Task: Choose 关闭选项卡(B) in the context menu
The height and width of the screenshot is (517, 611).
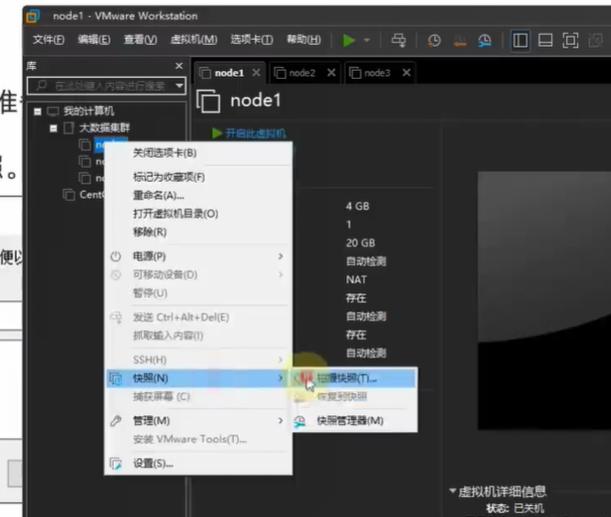Action: [198, 153]
